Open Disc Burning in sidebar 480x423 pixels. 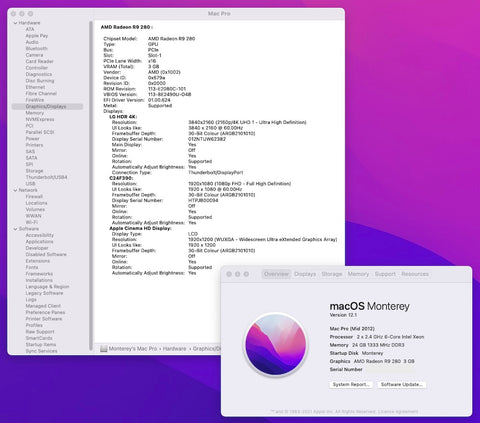coord(40,81)
